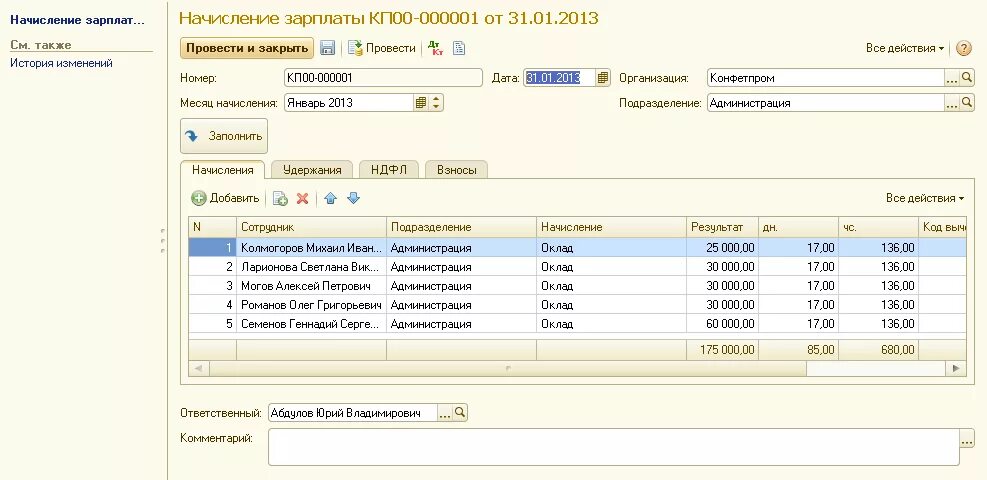Open month picker icon for Месяц начисления
The image size is (987, 480).
pyautogui.click(x=420, y=103)
